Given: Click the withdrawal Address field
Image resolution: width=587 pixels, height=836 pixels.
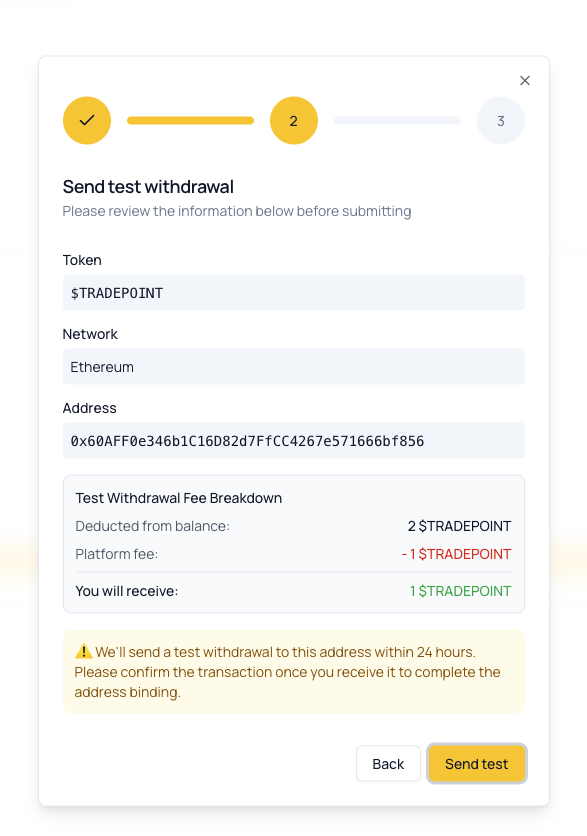Looking at the screenshot, I should (293, 440).
